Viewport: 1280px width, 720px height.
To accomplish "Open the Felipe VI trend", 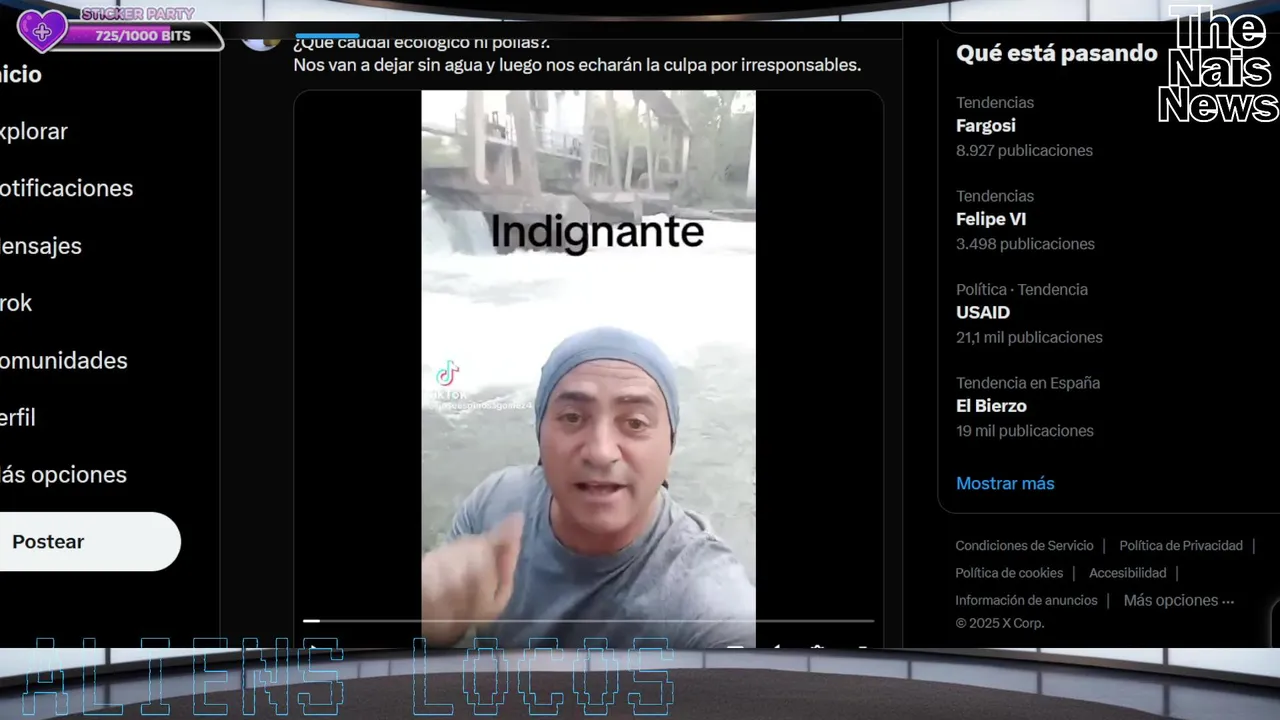I will coord(991,219).
